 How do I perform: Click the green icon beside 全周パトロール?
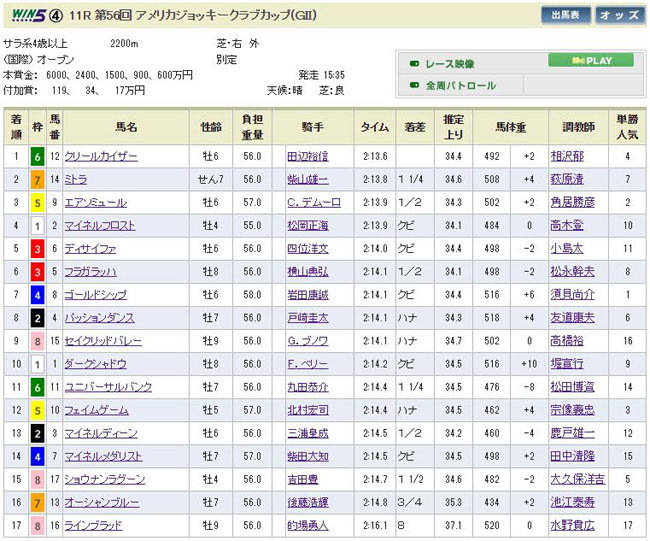pos(414,86)
